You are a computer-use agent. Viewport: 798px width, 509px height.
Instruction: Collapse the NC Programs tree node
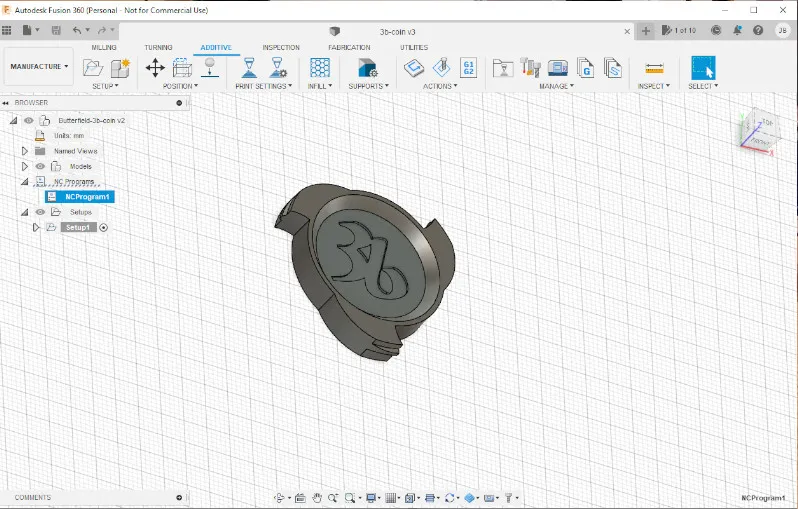click(x=24, y=182)
